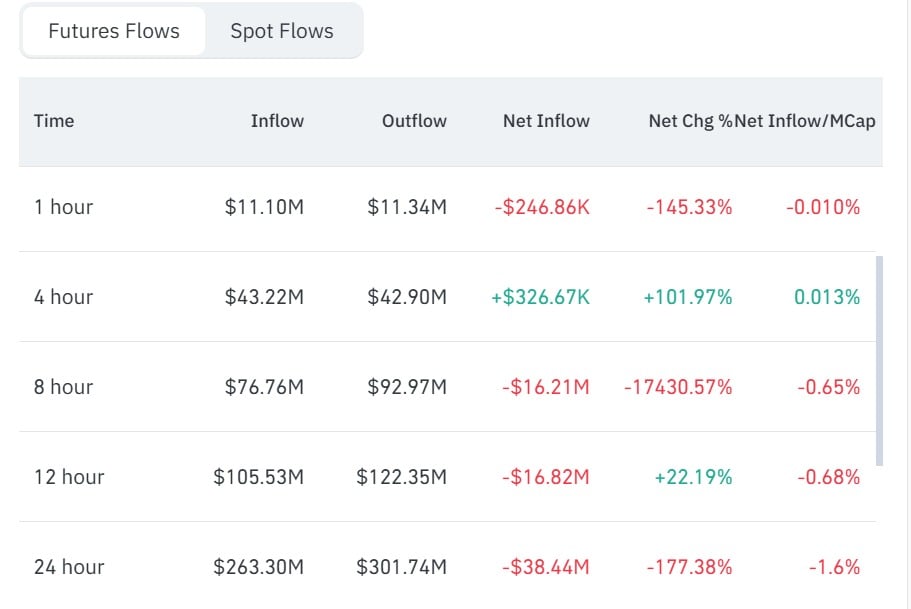The height and width of the screenshot is (609, 911).
Task: Click the $105.53M inflow value
Action: 259,477
